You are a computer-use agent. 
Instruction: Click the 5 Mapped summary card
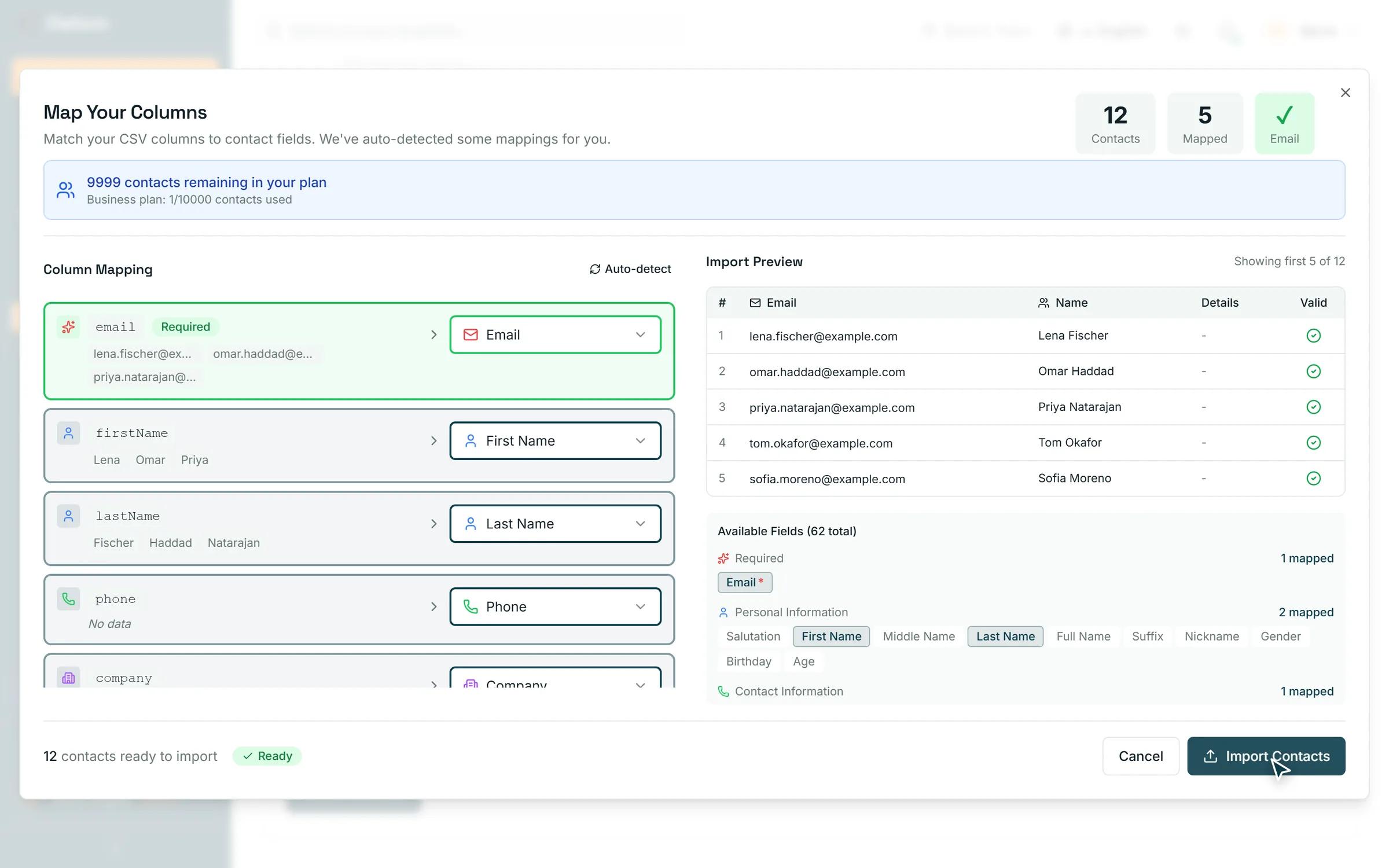1204,123
